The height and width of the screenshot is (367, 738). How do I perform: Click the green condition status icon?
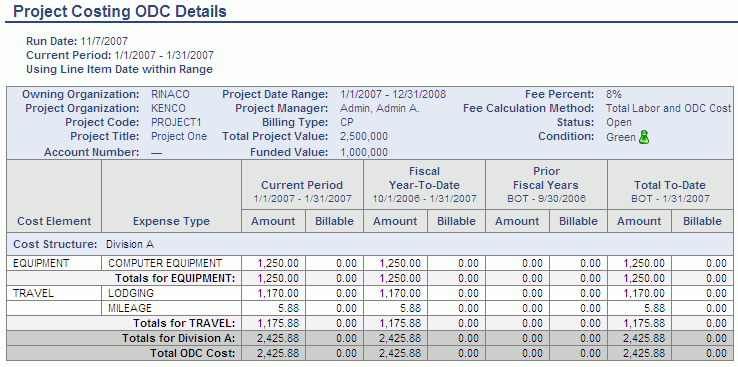[x=644, y=137]
